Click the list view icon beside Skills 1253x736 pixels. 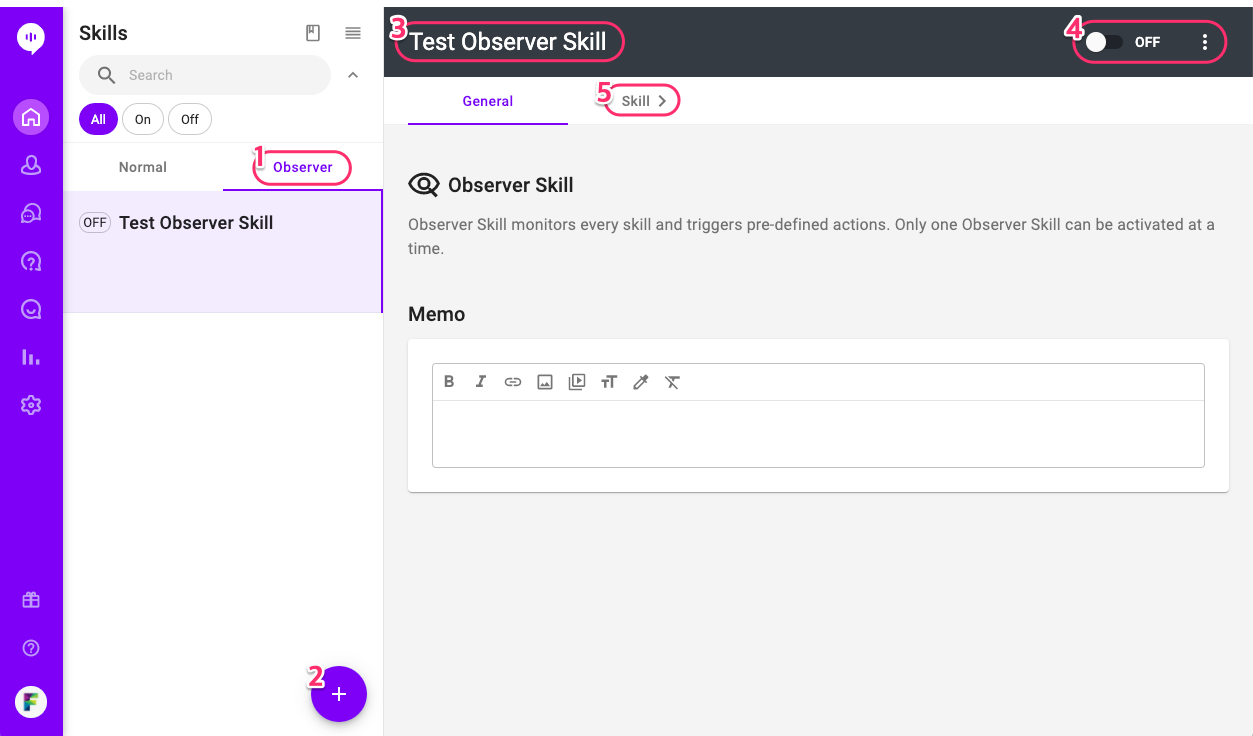coord(353,33)
